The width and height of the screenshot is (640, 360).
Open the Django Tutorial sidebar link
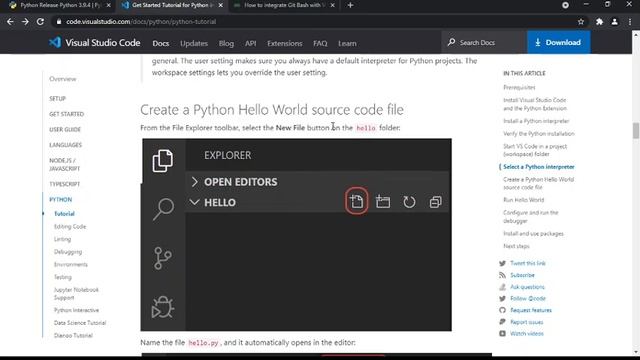tap(73, 336)
